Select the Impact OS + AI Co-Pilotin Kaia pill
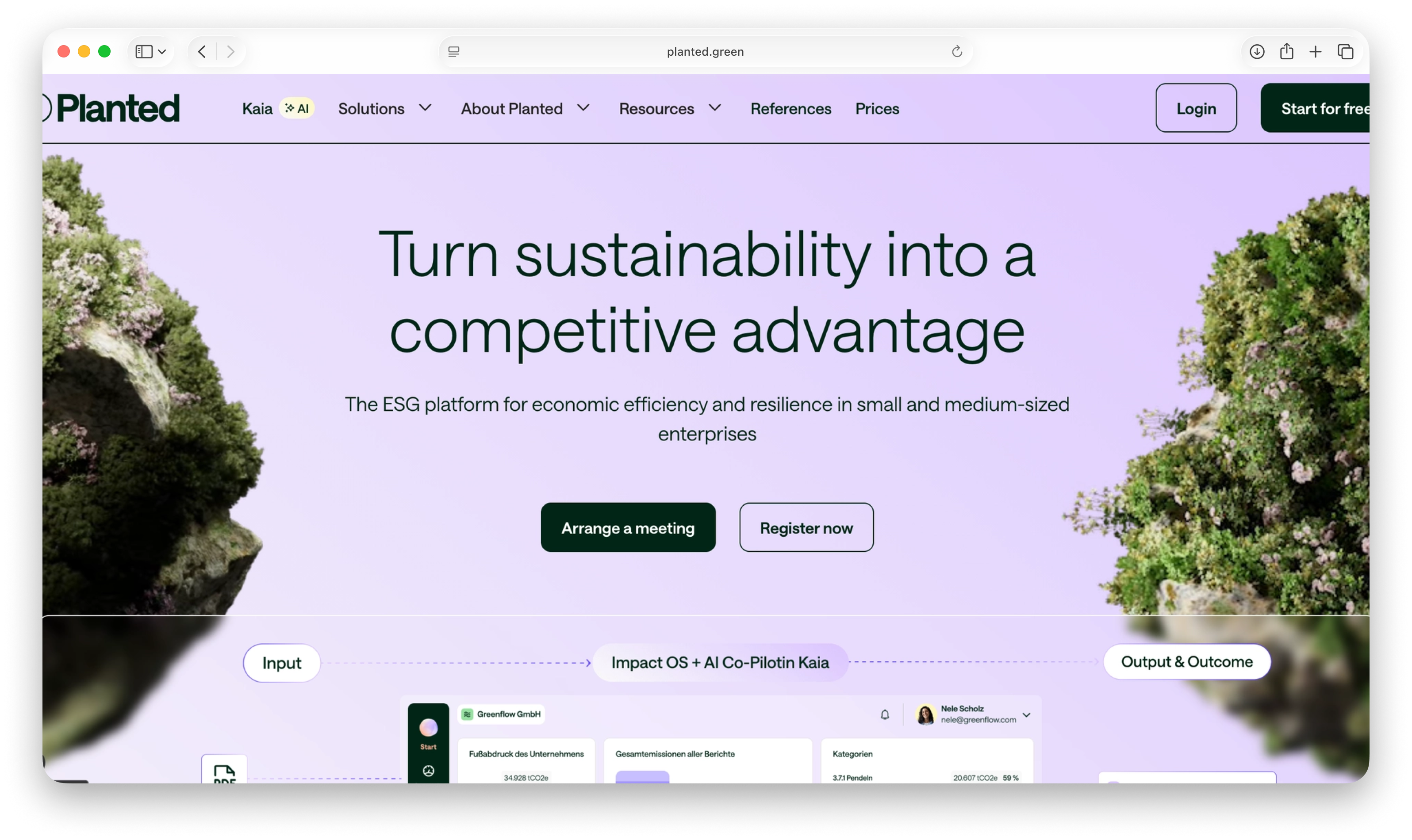Image resolution: width=1412 pixels, height=840 pixels. pos(720,662)
